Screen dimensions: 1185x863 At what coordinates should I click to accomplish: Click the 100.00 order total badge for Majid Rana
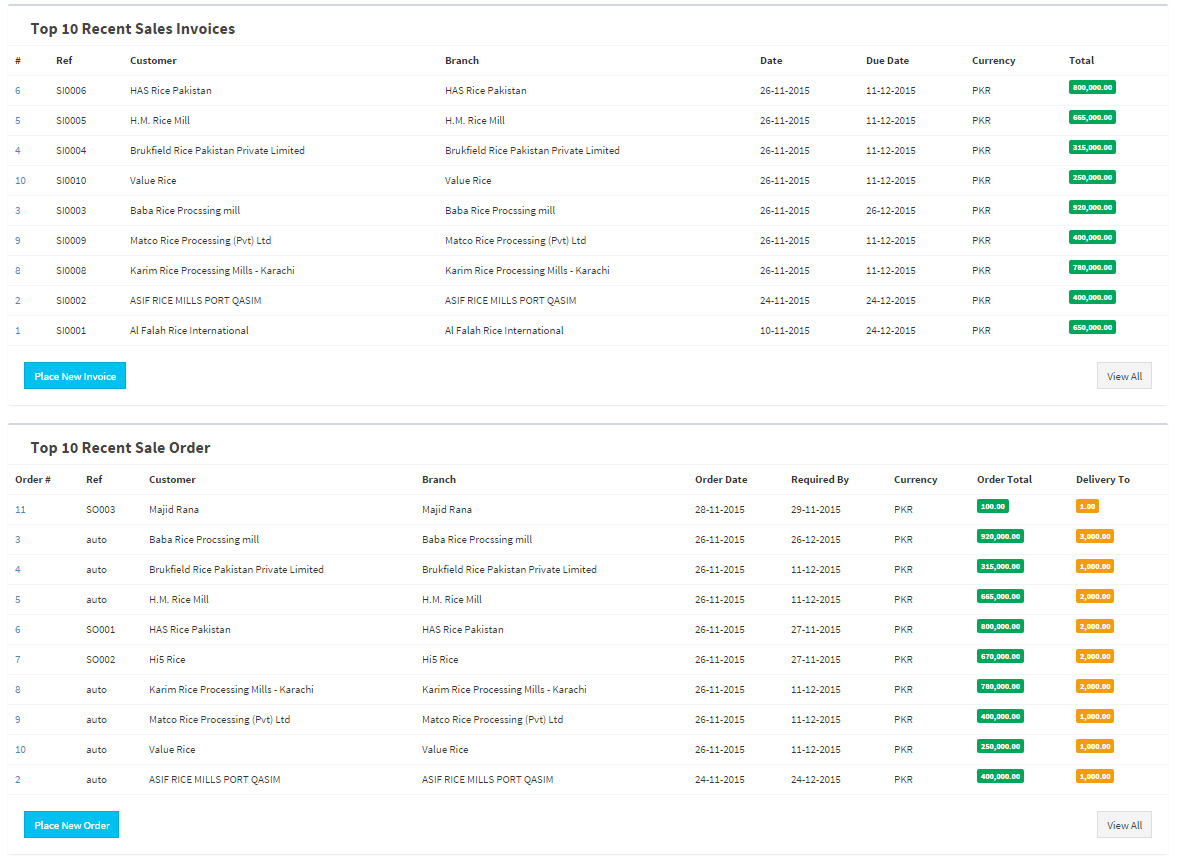coord(992,506)
